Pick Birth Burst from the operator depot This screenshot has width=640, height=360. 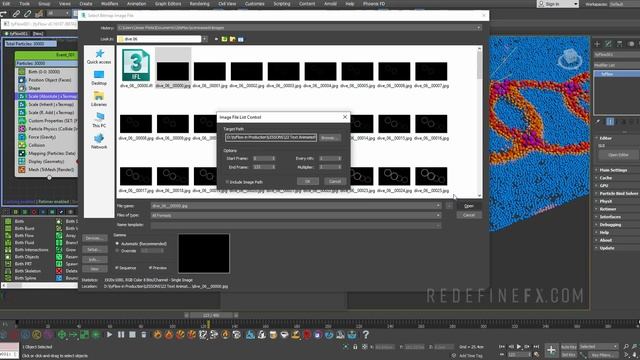[24, 228]
